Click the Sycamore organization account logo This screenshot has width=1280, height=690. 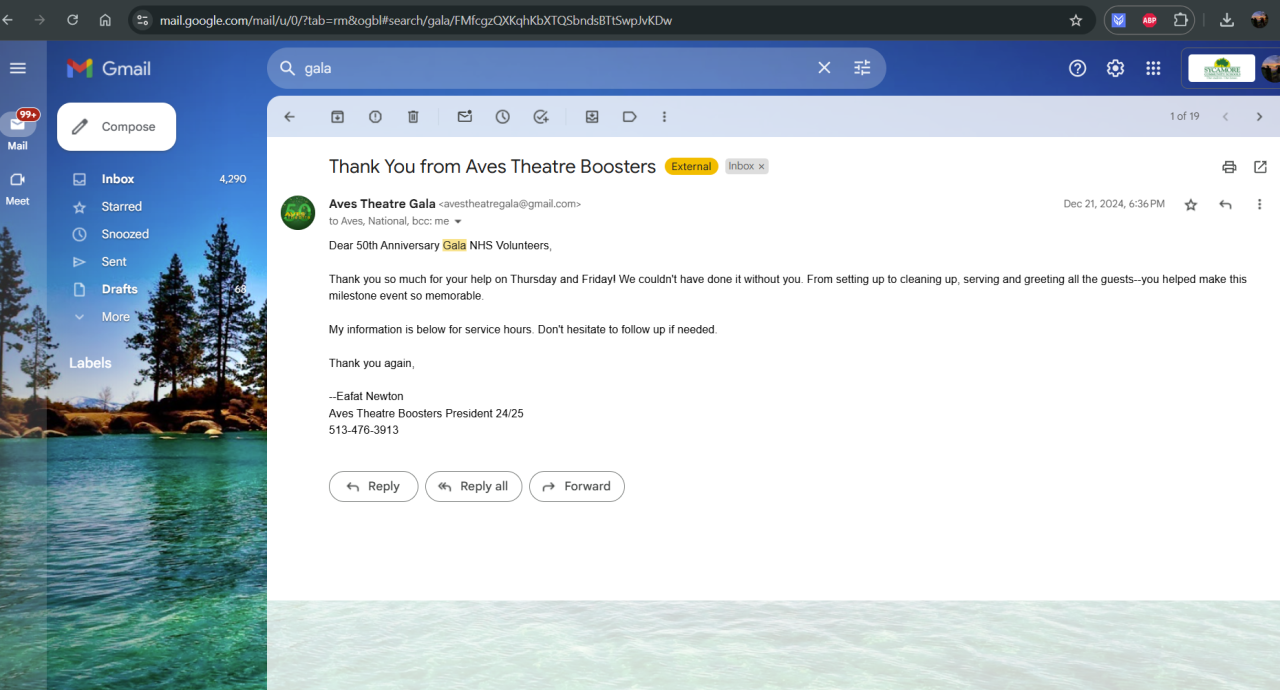tap(1221, 68)
